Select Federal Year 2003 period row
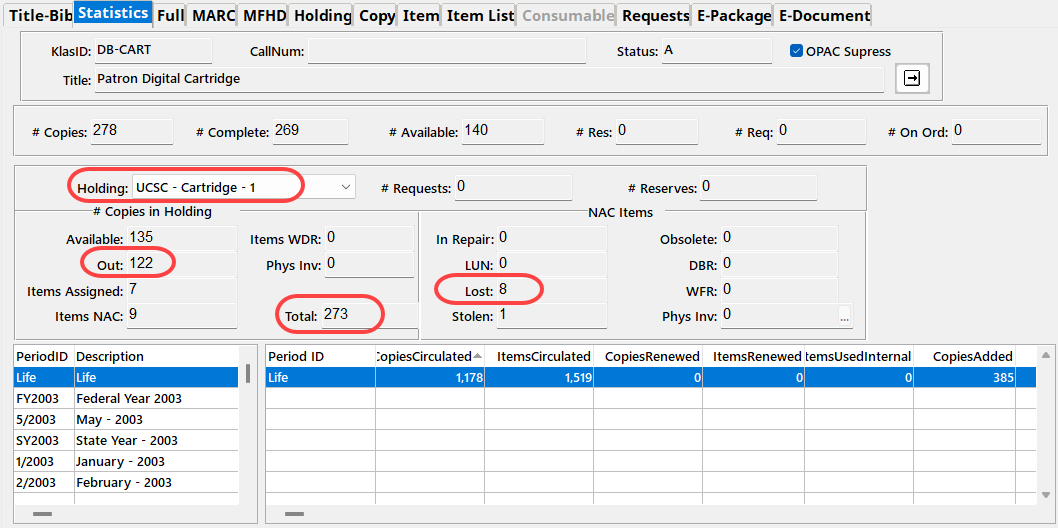This screenshot has height=528, width=1058. (x=128, y=398)
